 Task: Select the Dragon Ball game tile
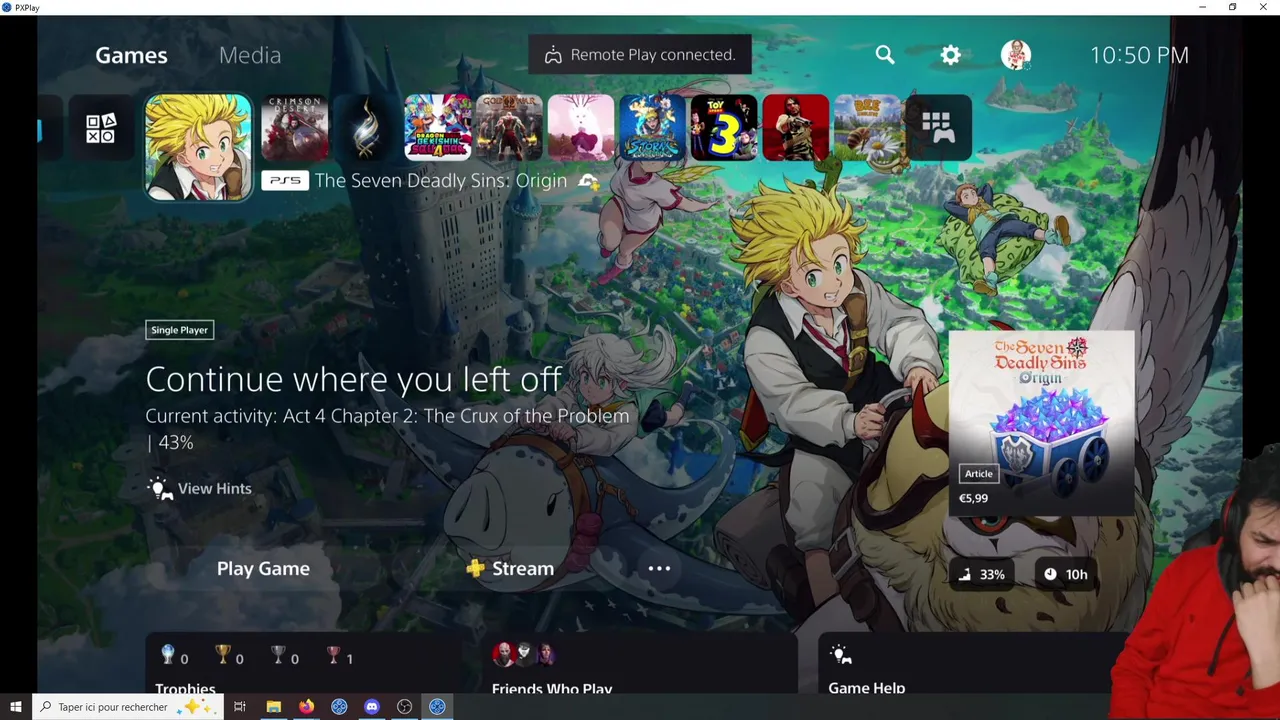point(438,128)
